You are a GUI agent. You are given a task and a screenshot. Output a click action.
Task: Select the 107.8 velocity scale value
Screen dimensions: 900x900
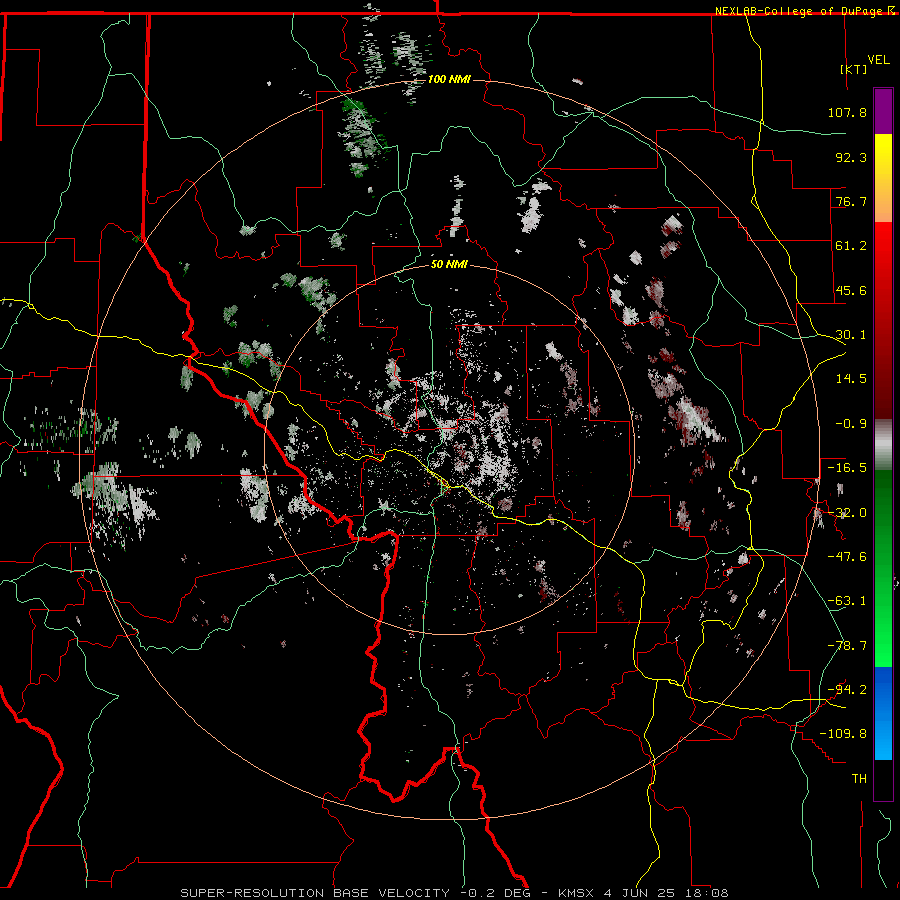pyautogui.click(x=847, y=112)
